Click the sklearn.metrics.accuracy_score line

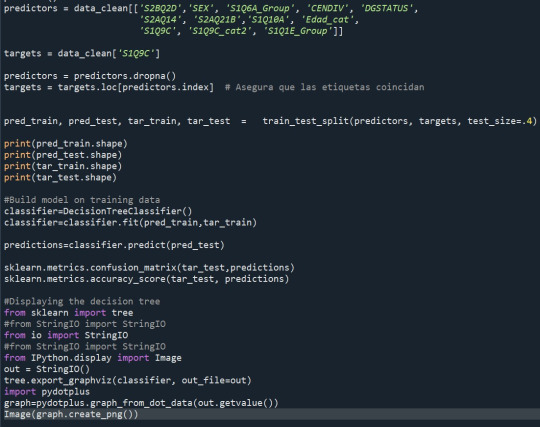[x=146, y=279]
